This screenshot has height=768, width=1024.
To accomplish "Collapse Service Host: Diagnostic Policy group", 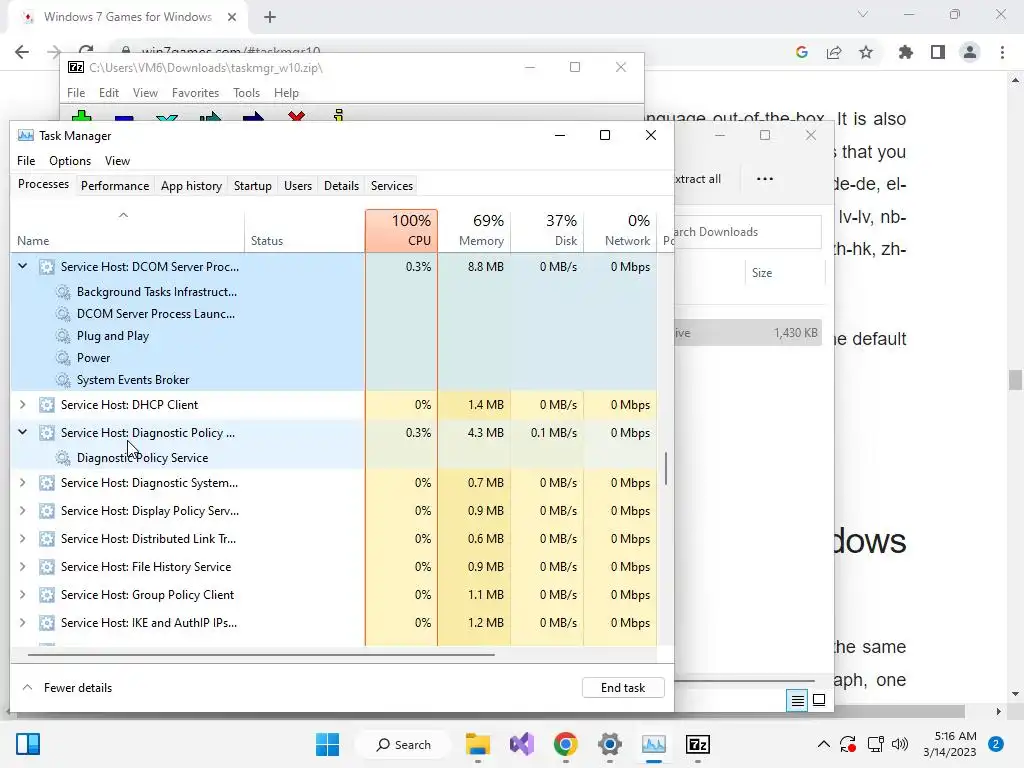I will 23,432.
